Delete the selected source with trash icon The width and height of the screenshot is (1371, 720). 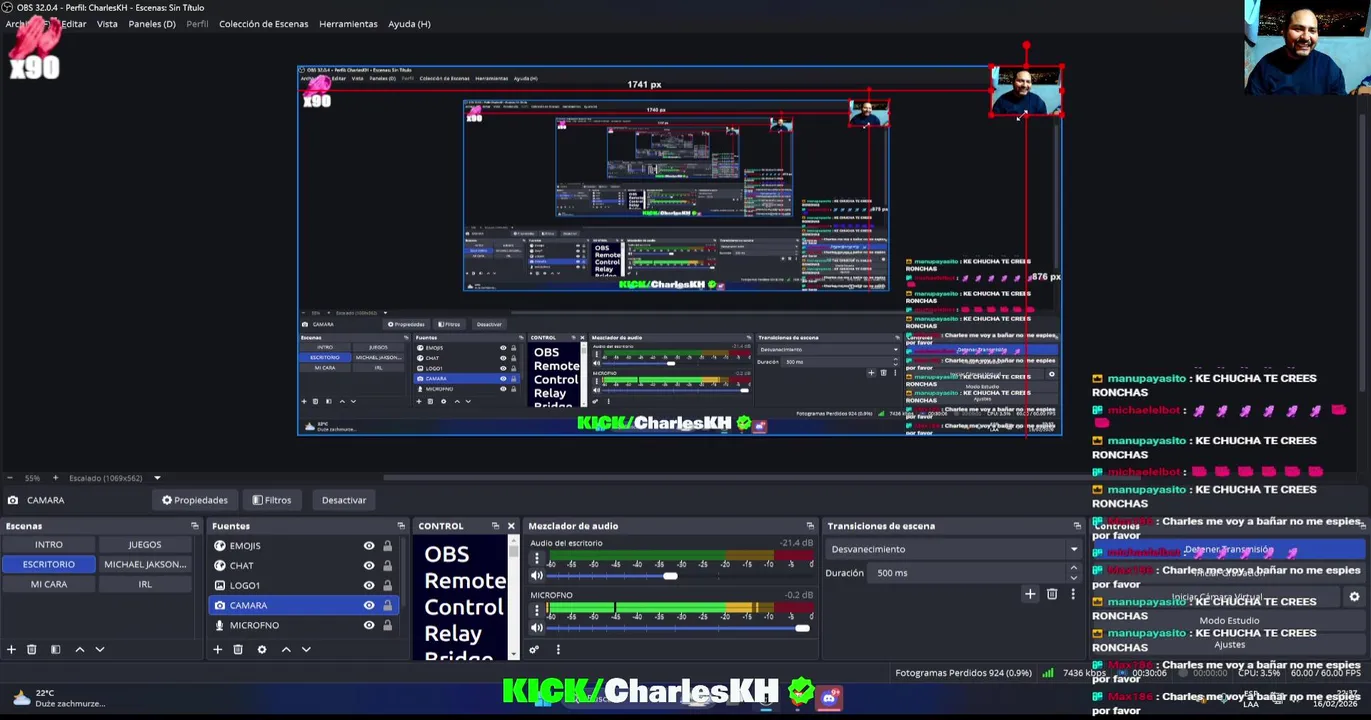pos(238,650)
